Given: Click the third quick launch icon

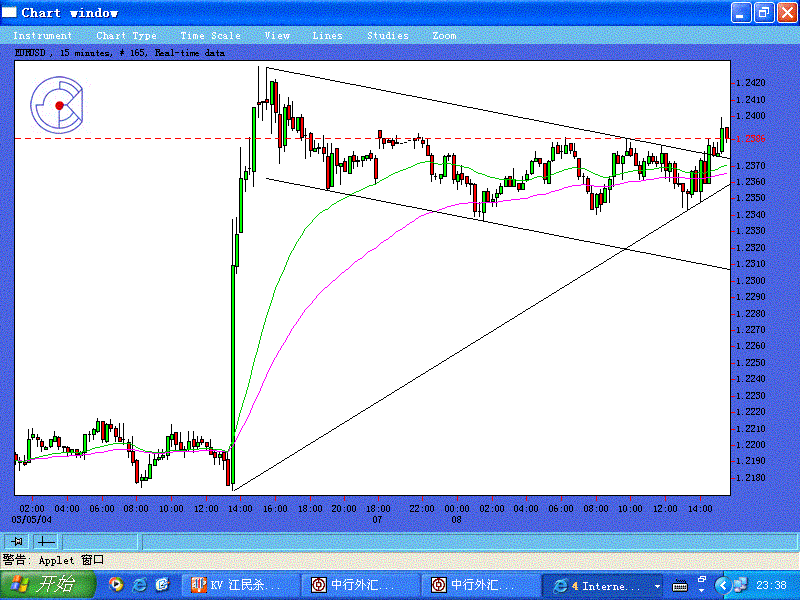Looking at the screenshot, I should pos(162,585).
